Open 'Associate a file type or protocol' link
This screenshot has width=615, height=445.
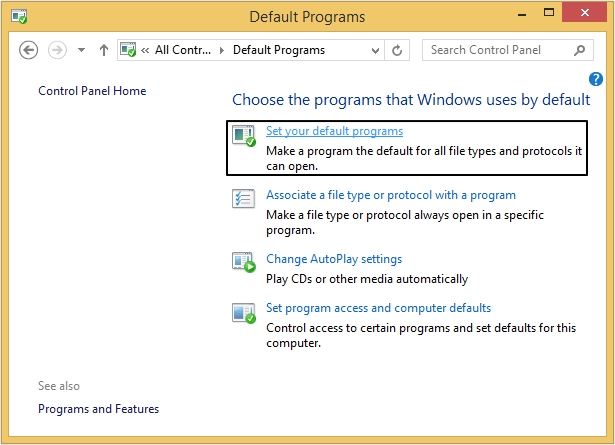coord(391,195)
